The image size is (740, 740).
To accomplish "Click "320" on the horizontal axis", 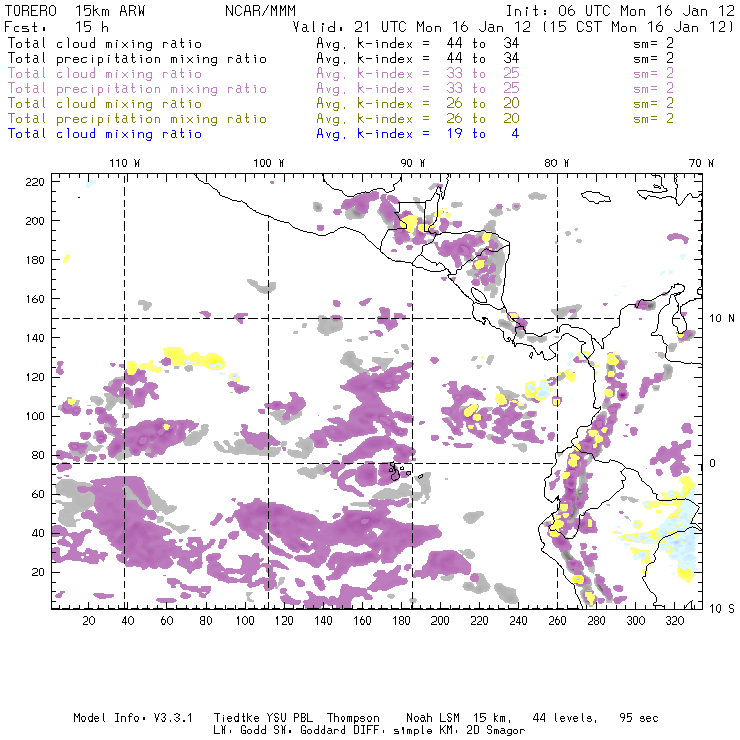I will tap(674, 621).
